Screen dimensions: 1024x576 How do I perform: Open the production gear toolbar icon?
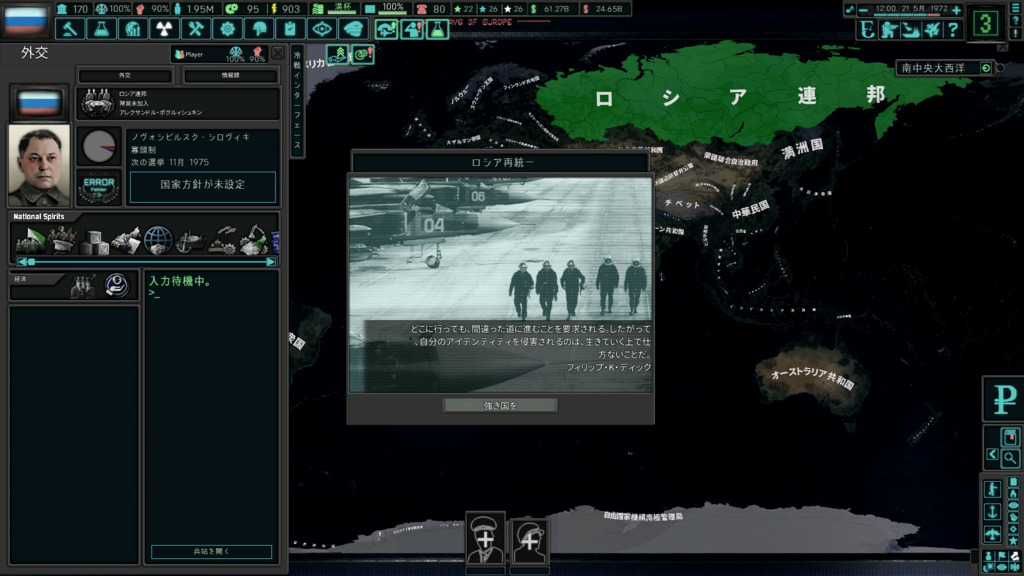227,29
